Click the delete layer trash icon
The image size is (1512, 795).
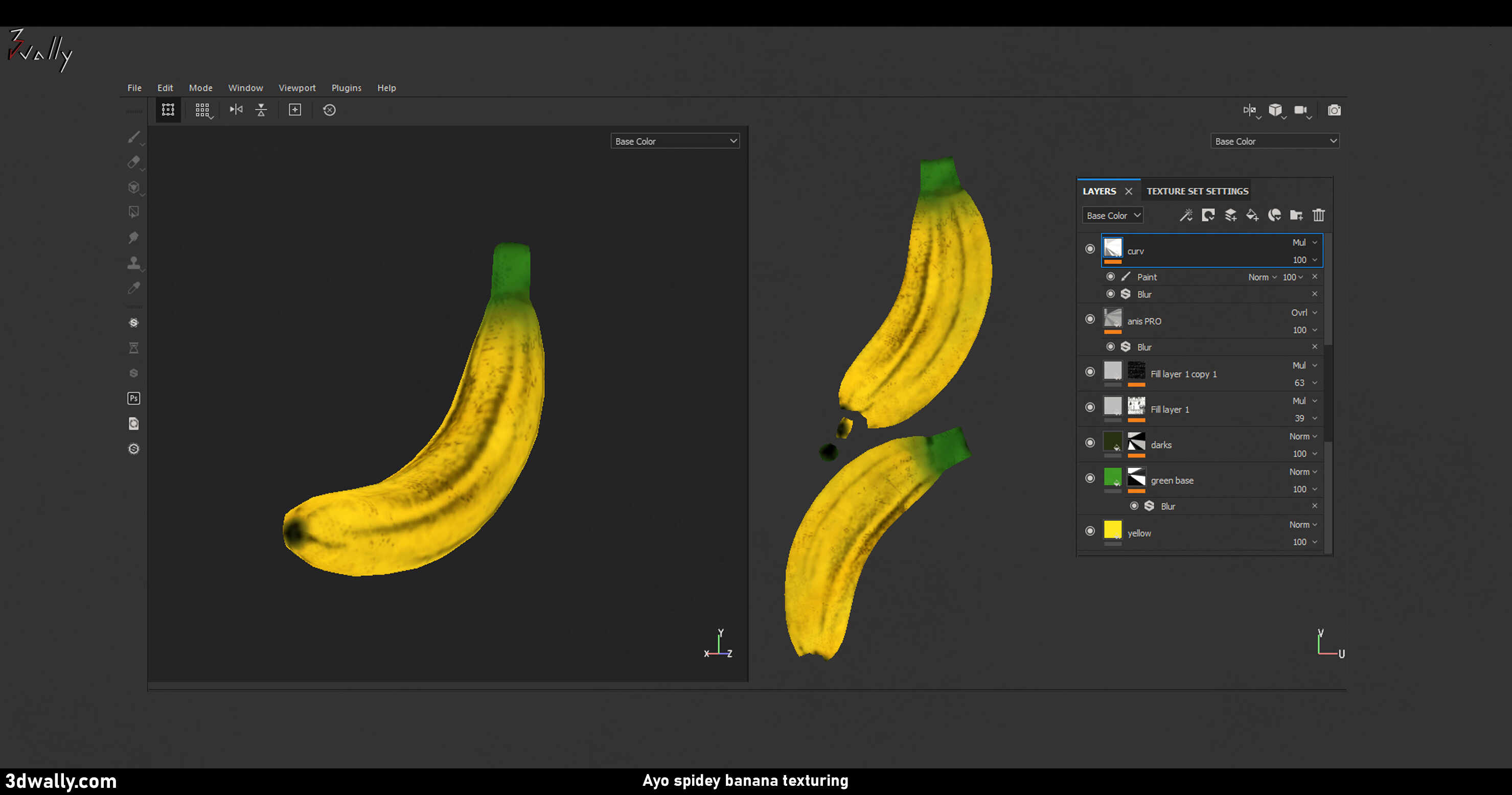point(1318,215)
